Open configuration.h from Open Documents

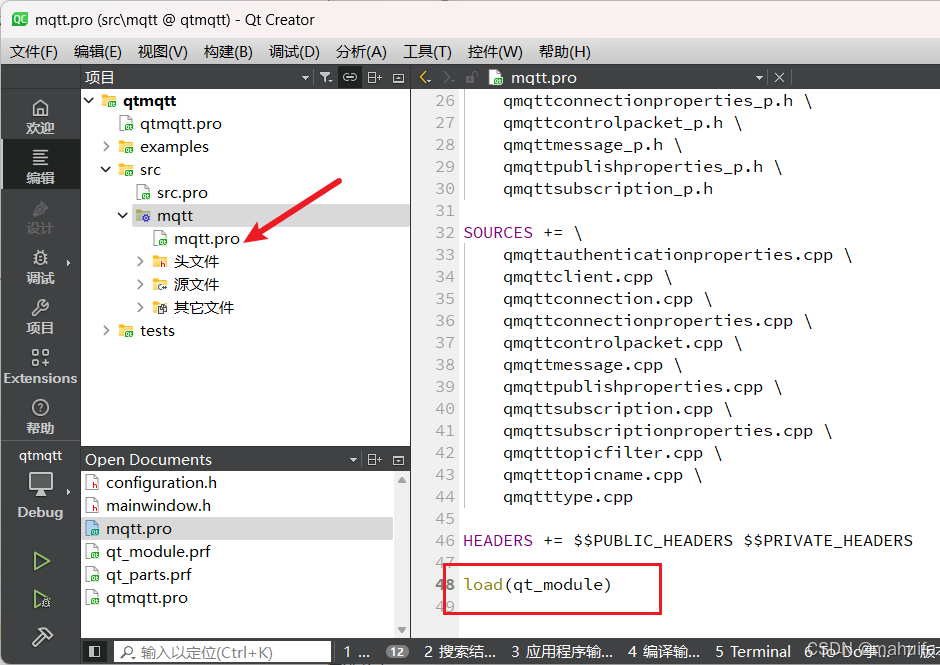point(161,483)
